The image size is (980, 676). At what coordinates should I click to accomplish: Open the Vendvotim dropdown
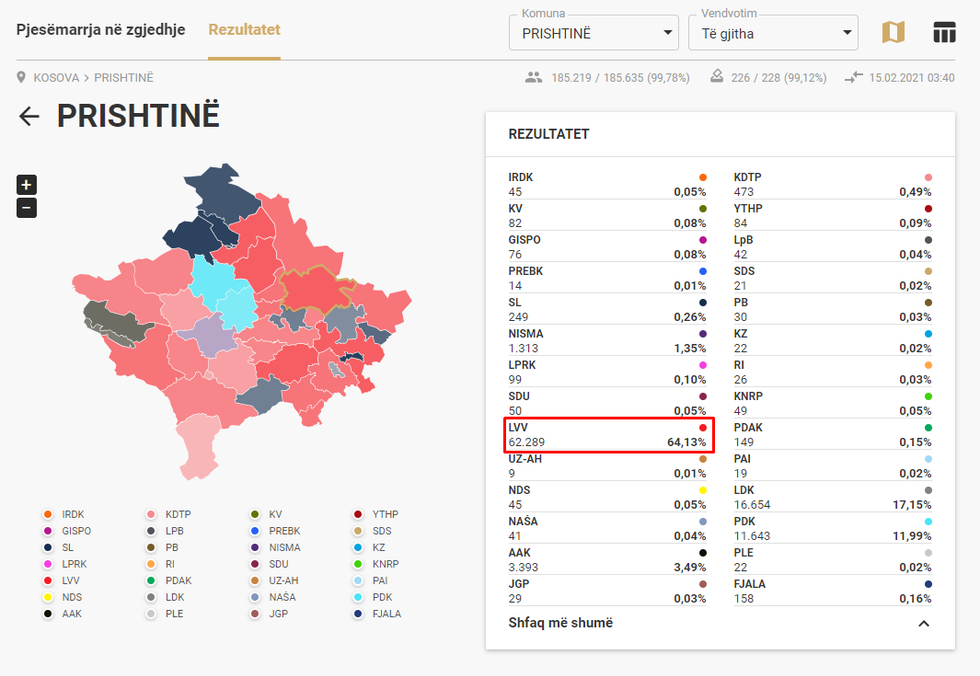772,33
